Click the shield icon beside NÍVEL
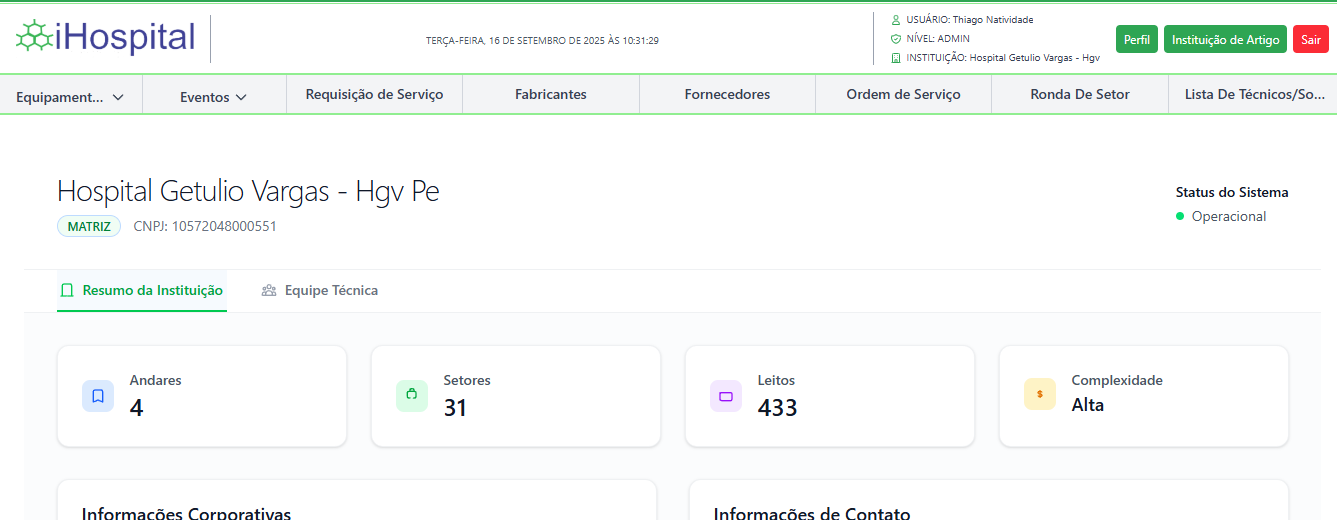Image resolution: width=1337 pixels, height=520 pixels. click(x=896, y=39)
